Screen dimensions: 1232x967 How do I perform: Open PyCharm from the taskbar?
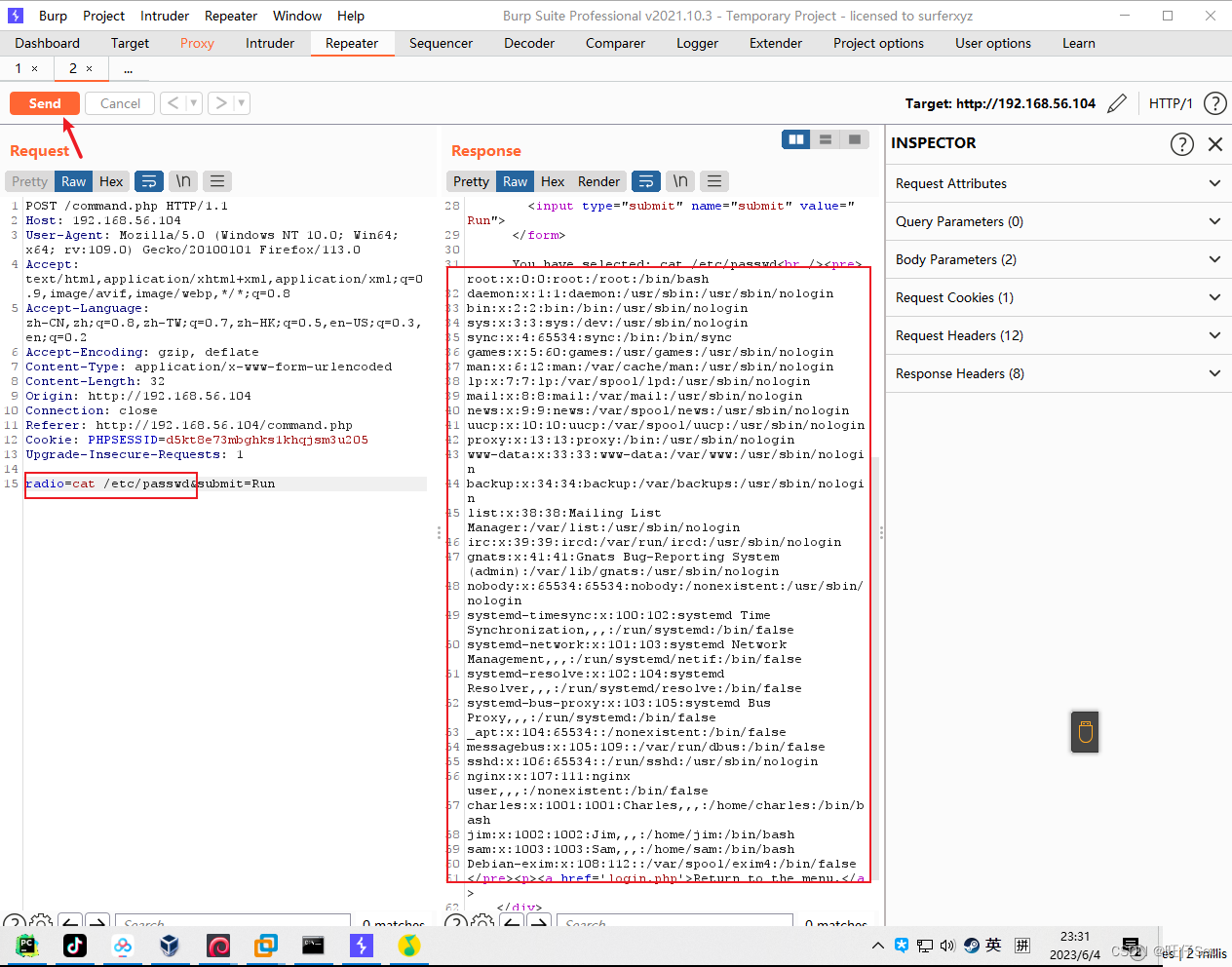27,946
